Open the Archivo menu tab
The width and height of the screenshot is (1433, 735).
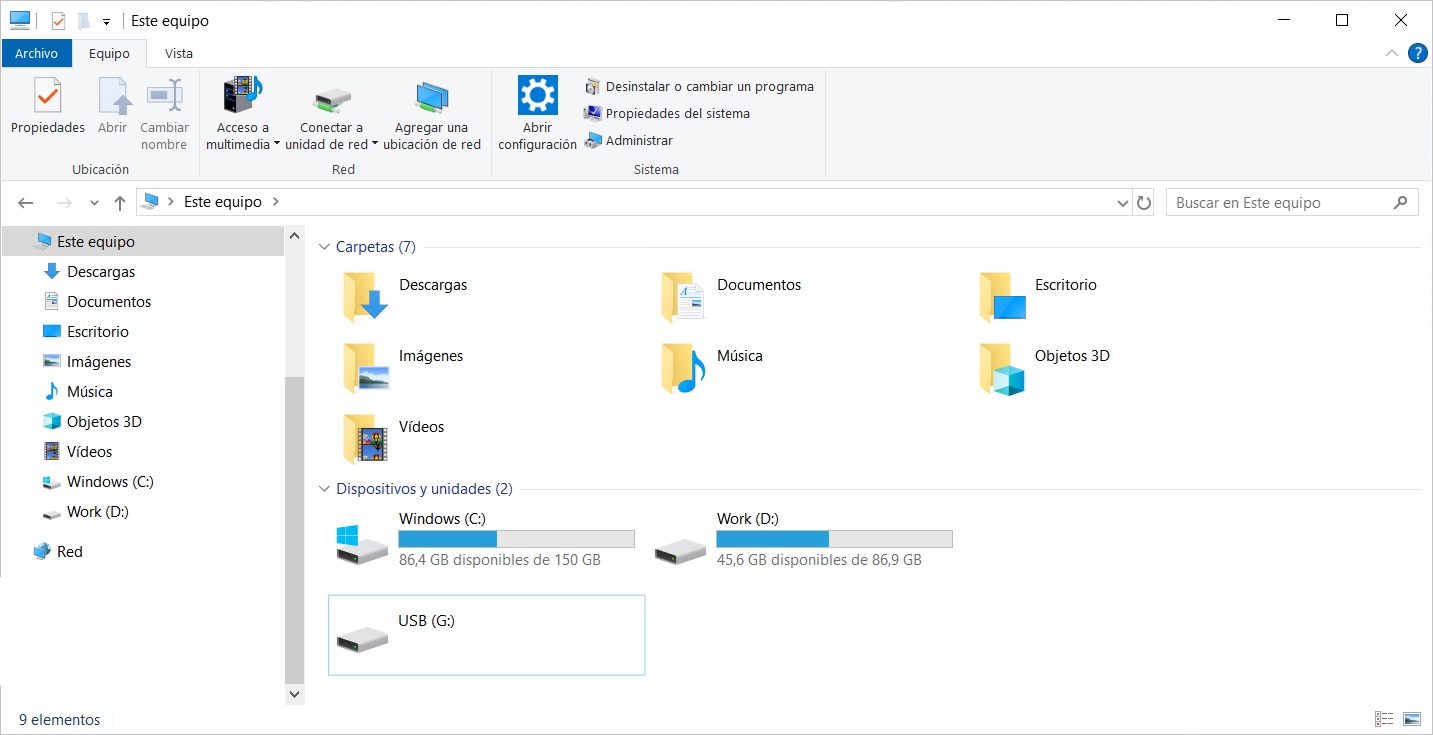coord(37,54)
